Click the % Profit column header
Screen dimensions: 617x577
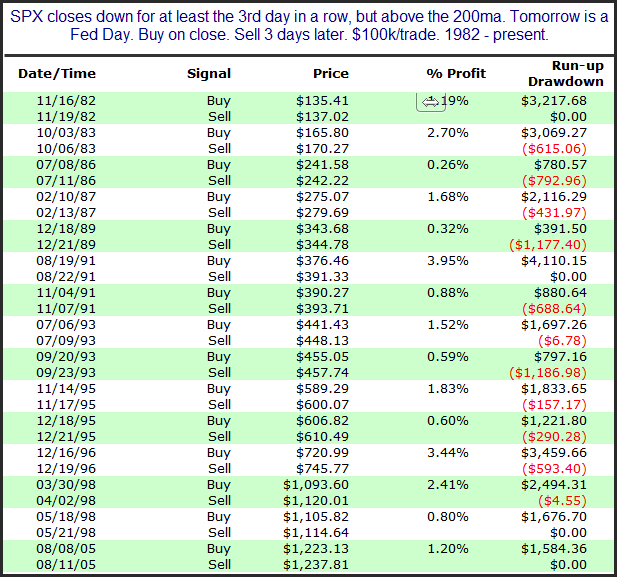point(456,74)
